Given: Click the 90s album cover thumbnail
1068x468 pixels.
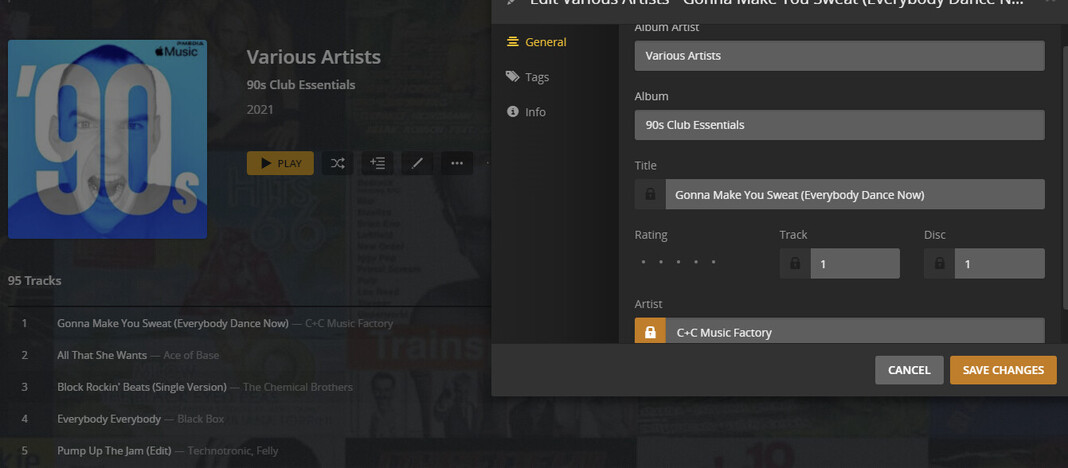Looking at the screenshot, I should click(108, 139).
